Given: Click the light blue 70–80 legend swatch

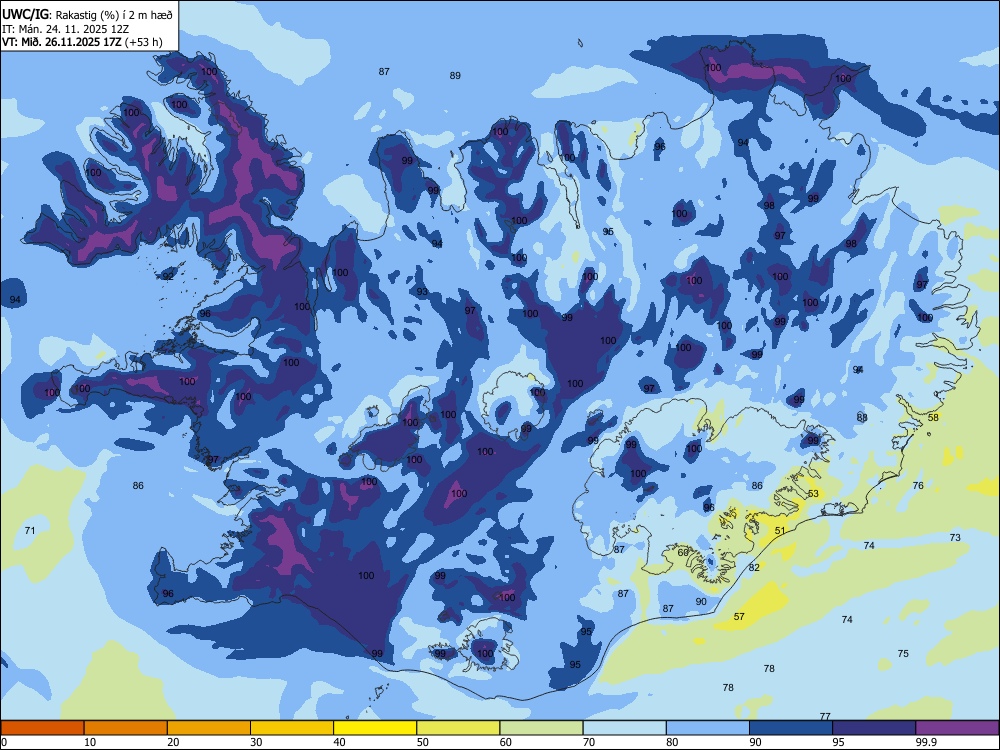Looking at the screenshot, I should tap(625, 728).
